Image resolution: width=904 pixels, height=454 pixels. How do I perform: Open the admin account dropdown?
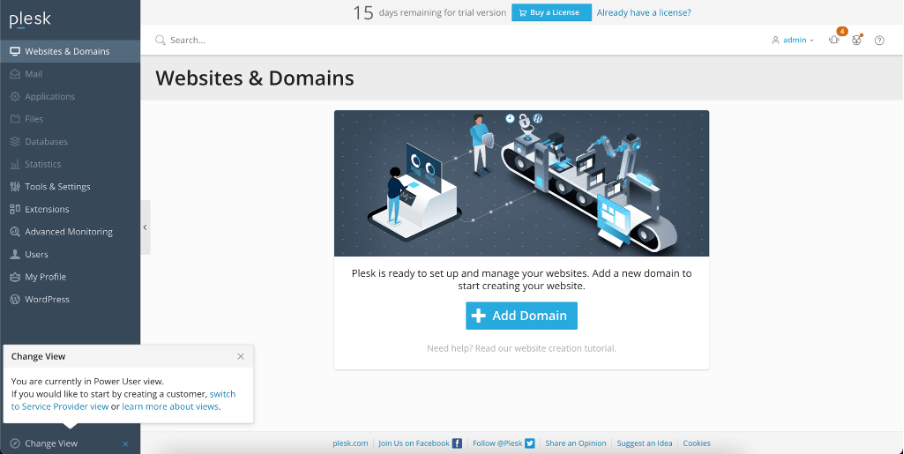[793, 40]
